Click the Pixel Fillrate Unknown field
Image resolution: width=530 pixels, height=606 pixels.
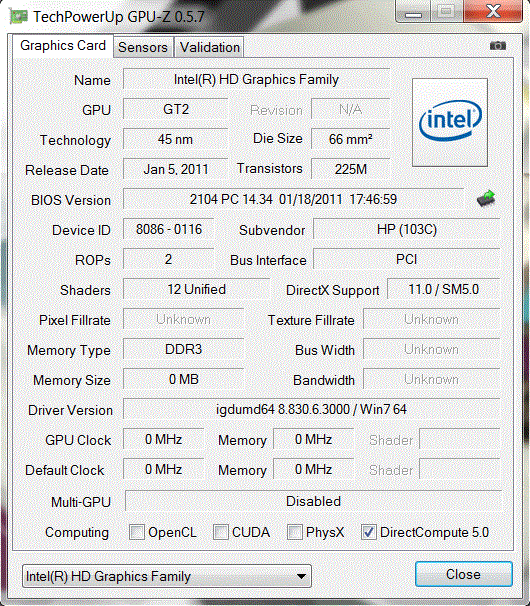coord(184,319)
